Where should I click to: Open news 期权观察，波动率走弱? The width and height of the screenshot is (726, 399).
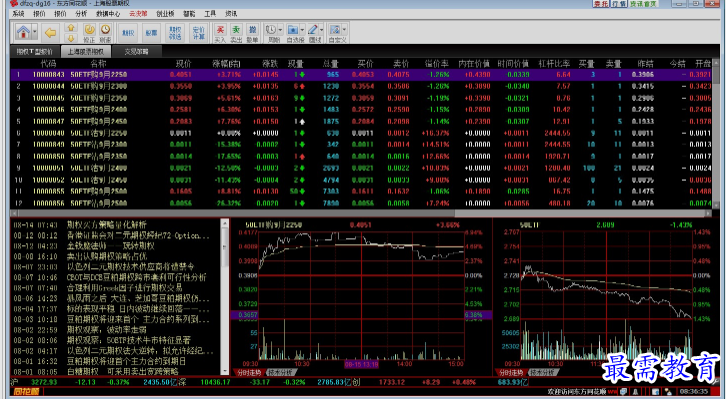point(106,330)
